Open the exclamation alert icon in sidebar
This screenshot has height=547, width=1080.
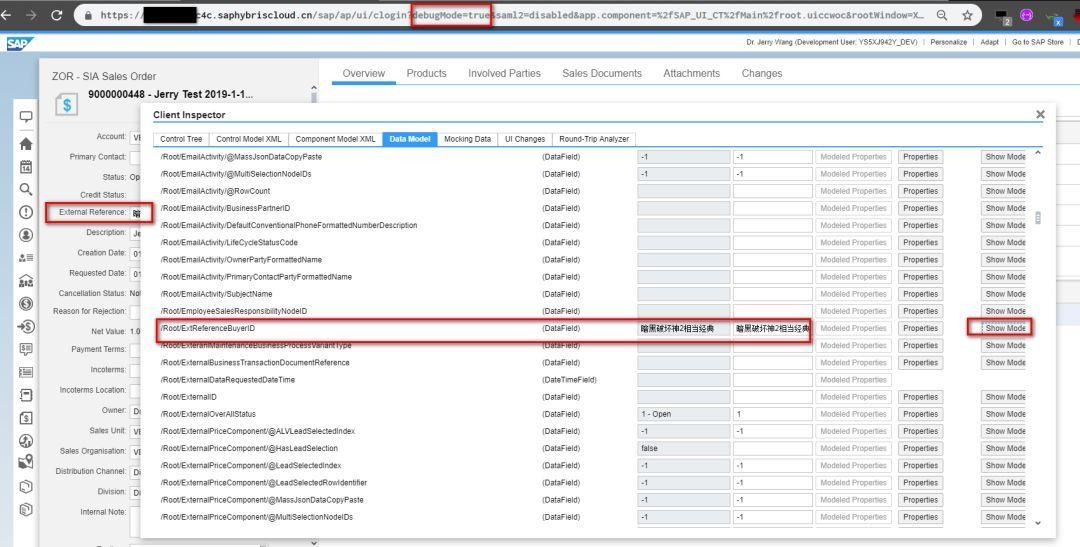coord(25,212)
